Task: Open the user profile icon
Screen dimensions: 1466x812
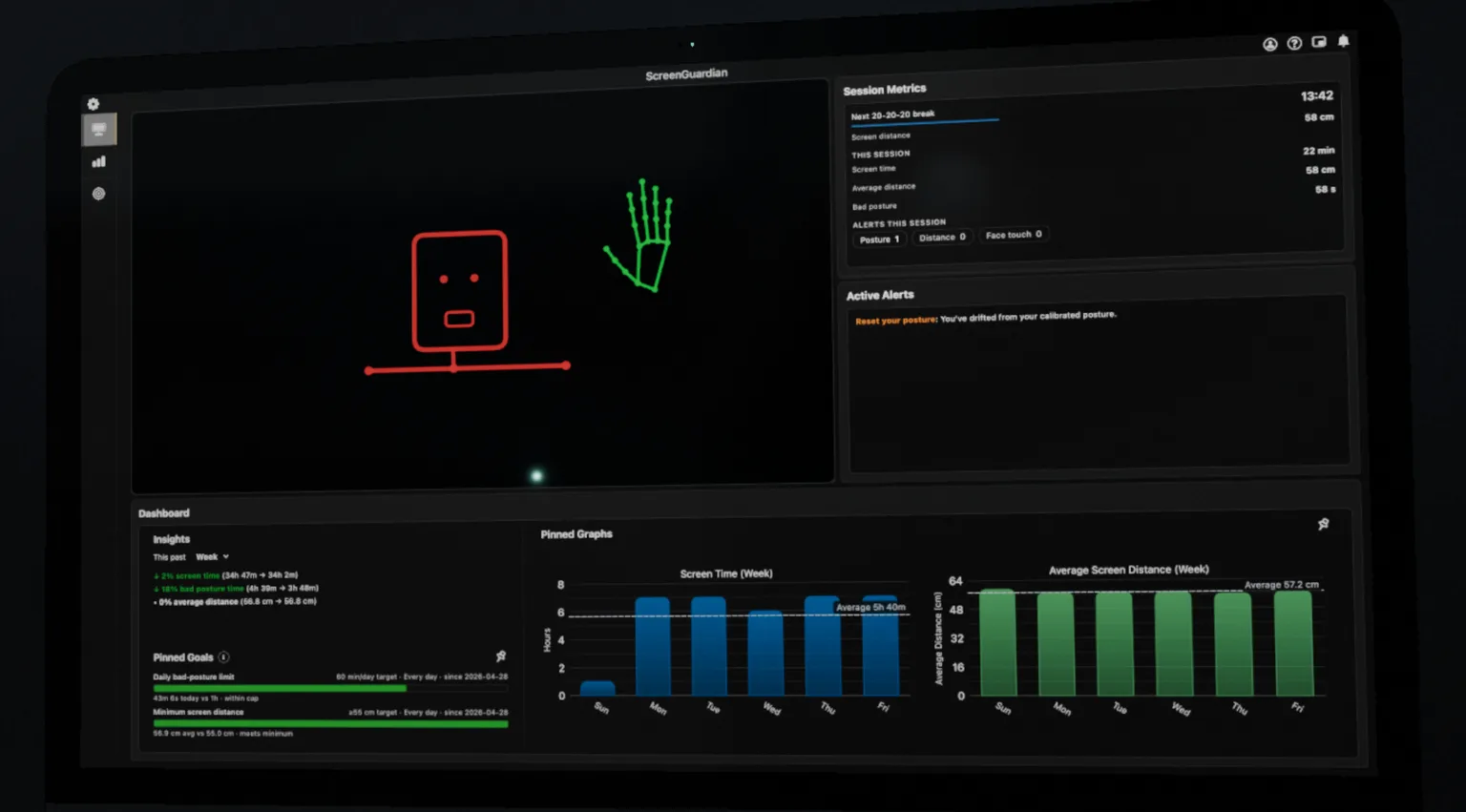Action: click(x=1269, y=44)
